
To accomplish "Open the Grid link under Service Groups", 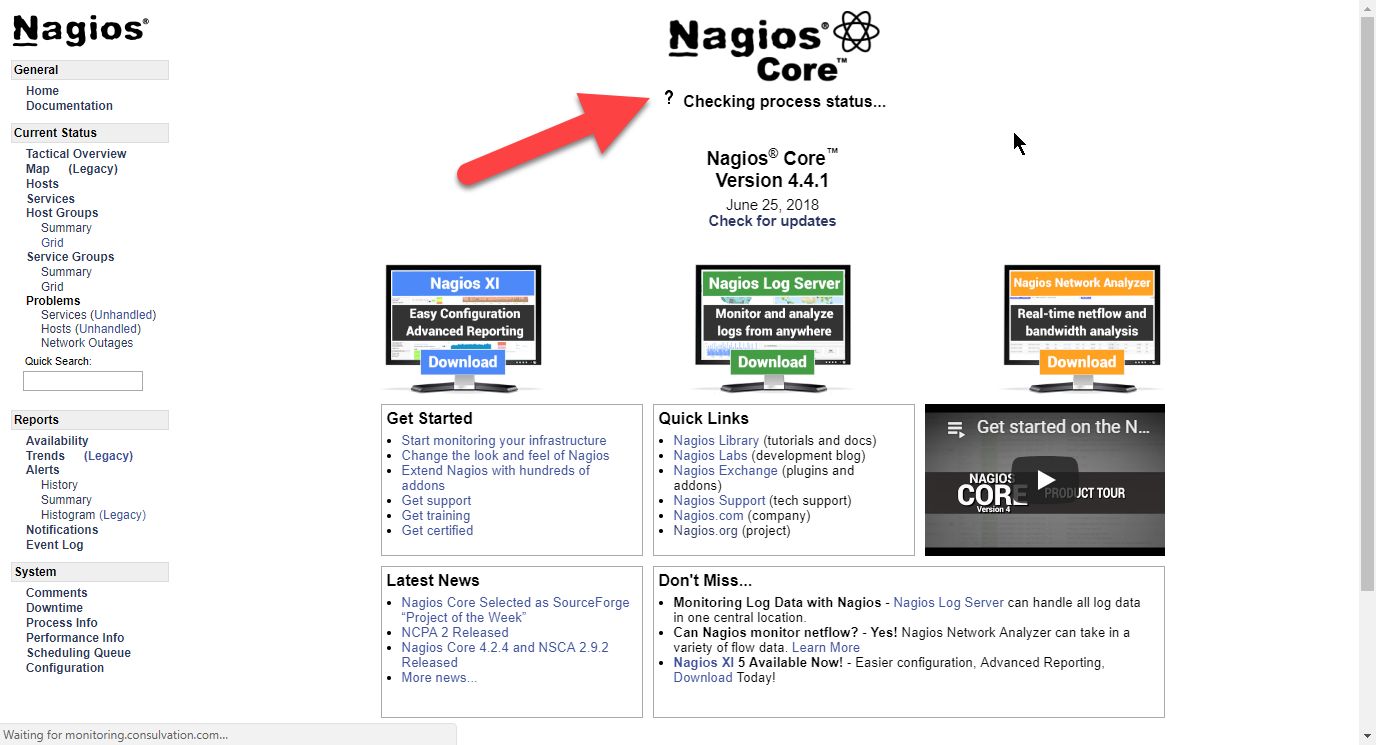I will point(52,287).
